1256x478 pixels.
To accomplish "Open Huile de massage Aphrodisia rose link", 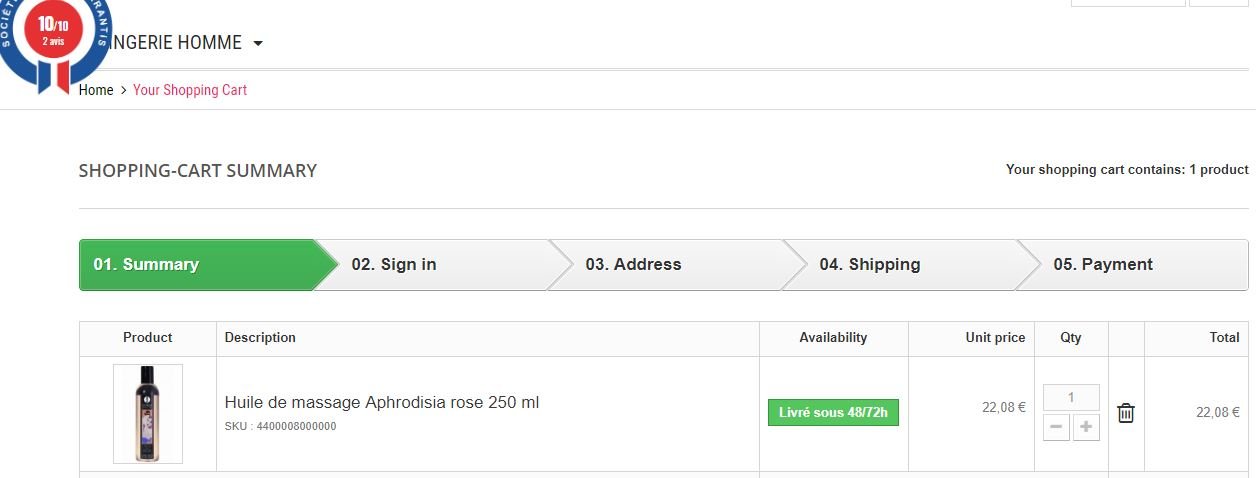I will click(382, 403).
